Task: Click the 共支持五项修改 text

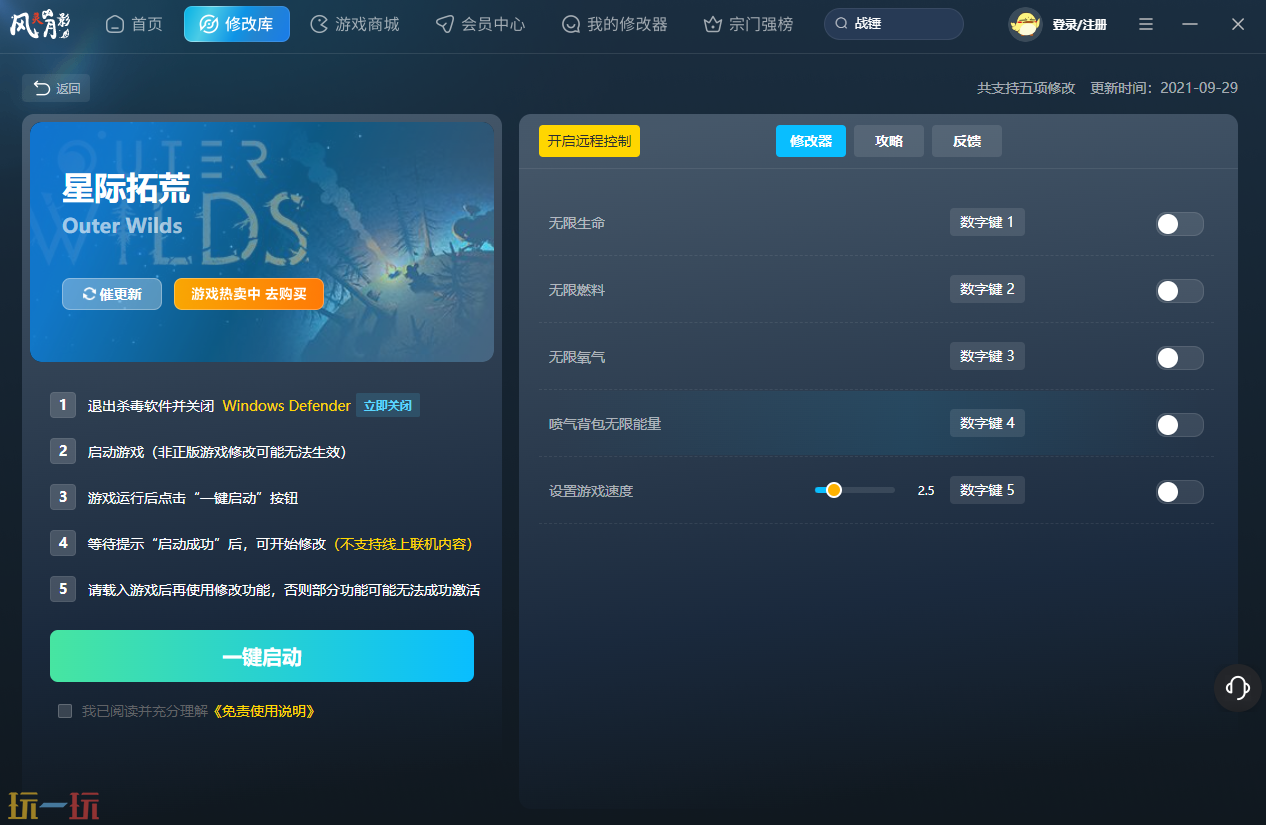Action: point(1026,88)
